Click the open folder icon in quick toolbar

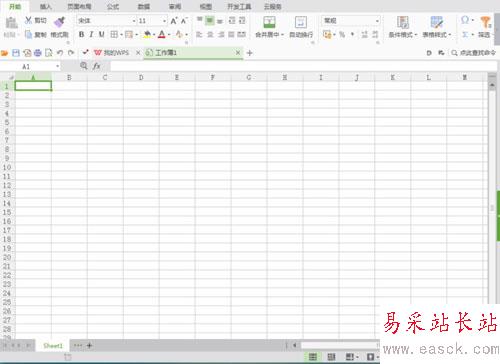coord(4,53)
